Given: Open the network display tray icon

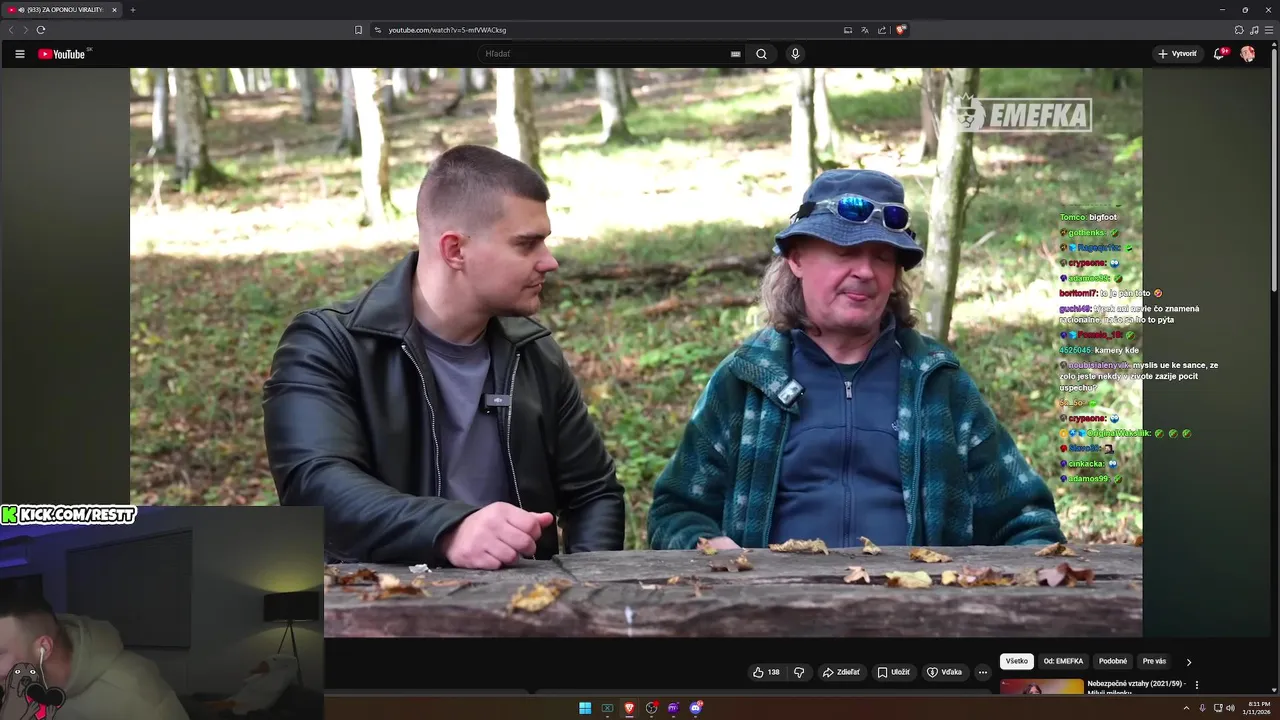Looking at the screenshot, I should coord(1218,708).
